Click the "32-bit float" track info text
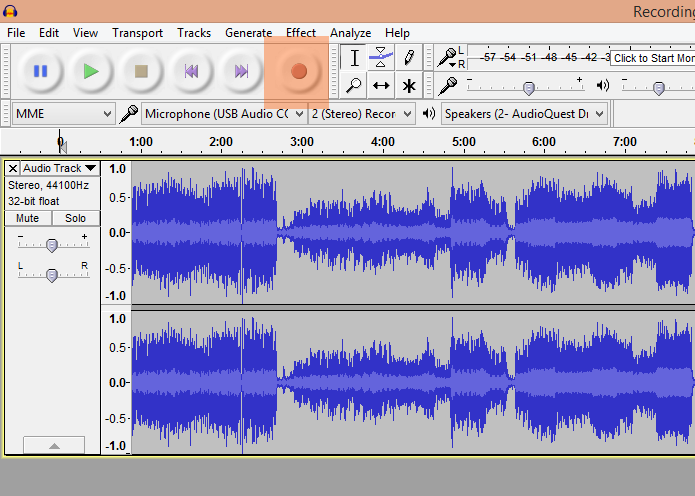 pyautogui.click(x=34, y=201)
